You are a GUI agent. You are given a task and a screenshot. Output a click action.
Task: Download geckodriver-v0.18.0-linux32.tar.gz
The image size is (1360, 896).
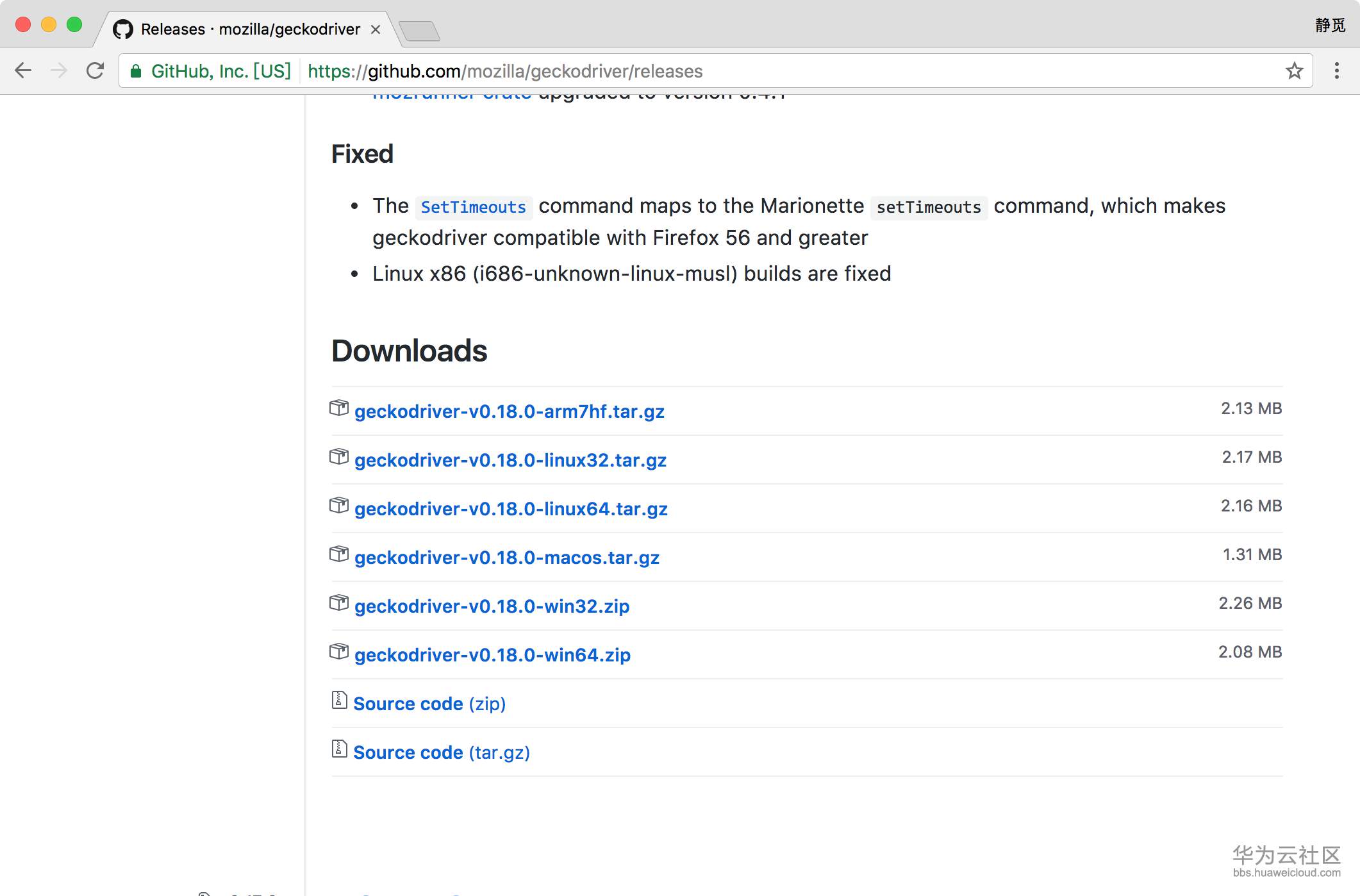pyautogui.click(x=510, y=460)
